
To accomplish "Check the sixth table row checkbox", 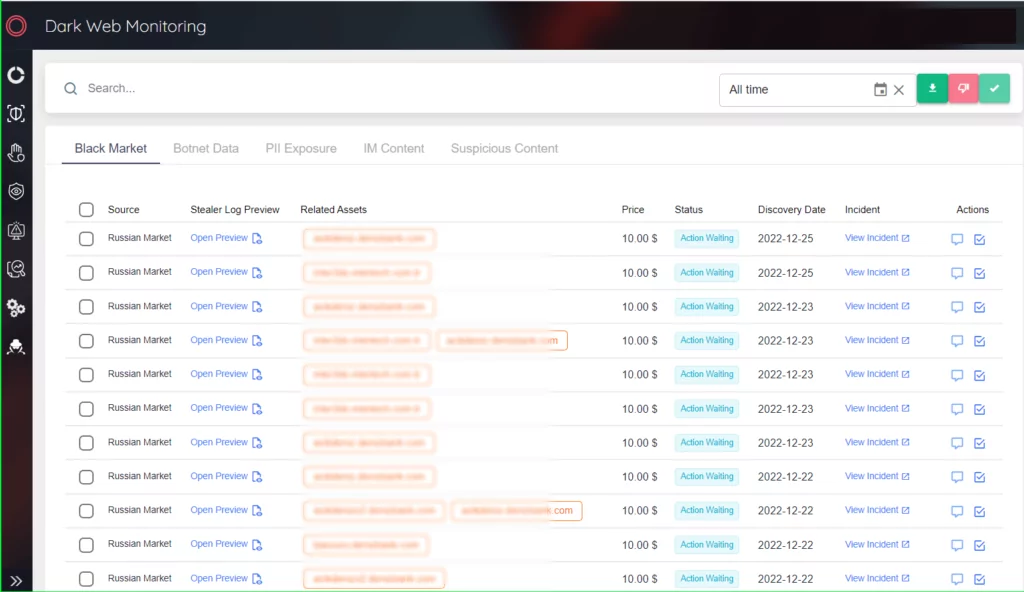I will point(86,409).
